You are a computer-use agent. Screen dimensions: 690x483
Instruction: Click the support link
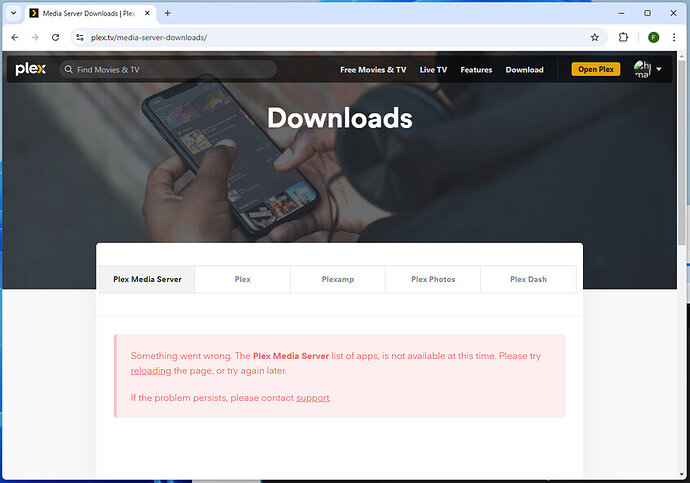[312, 398]
